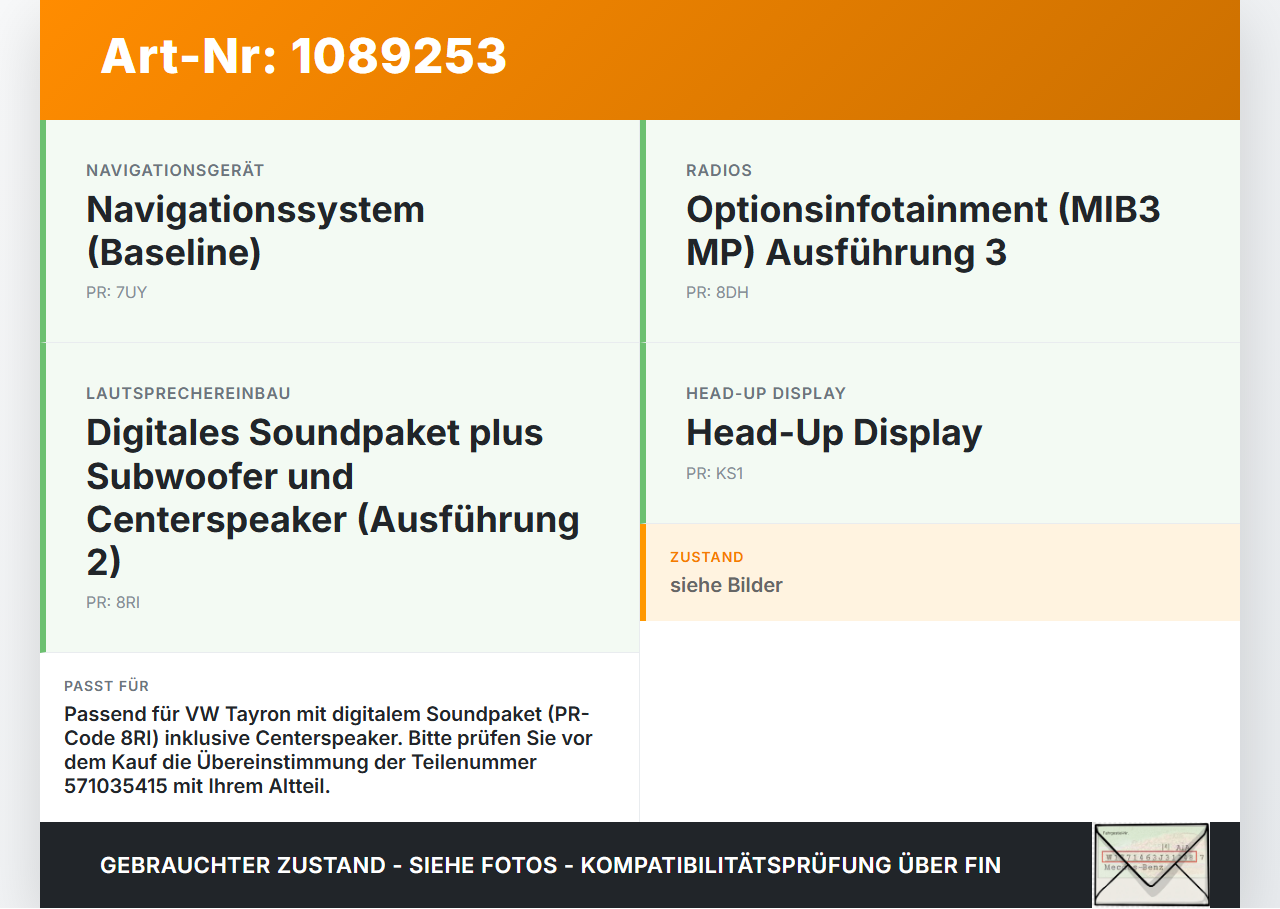Click the 'siehe Bilder' condition text
The height and width of the screenshot is (909, 1280).
coord(726,585)
